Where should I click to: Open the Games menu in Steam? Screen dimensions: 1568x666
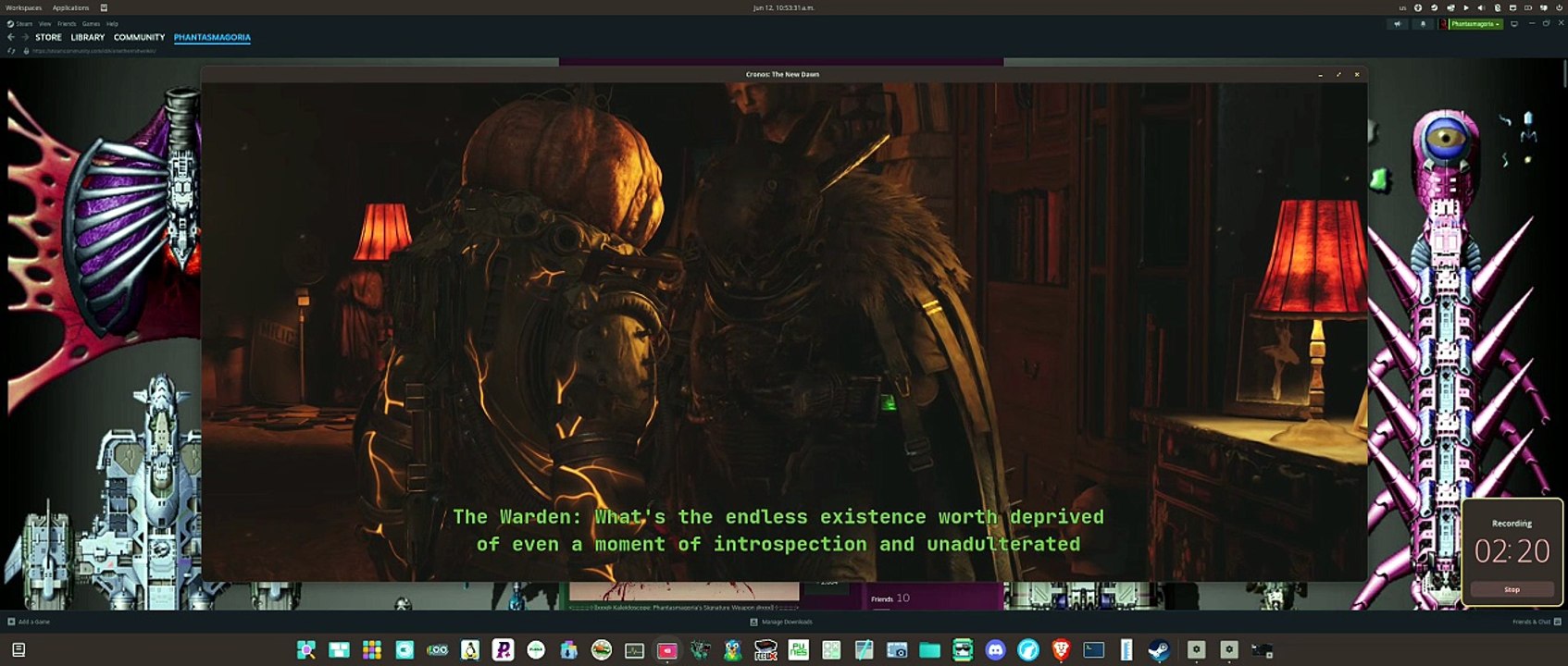pos(91,24)
